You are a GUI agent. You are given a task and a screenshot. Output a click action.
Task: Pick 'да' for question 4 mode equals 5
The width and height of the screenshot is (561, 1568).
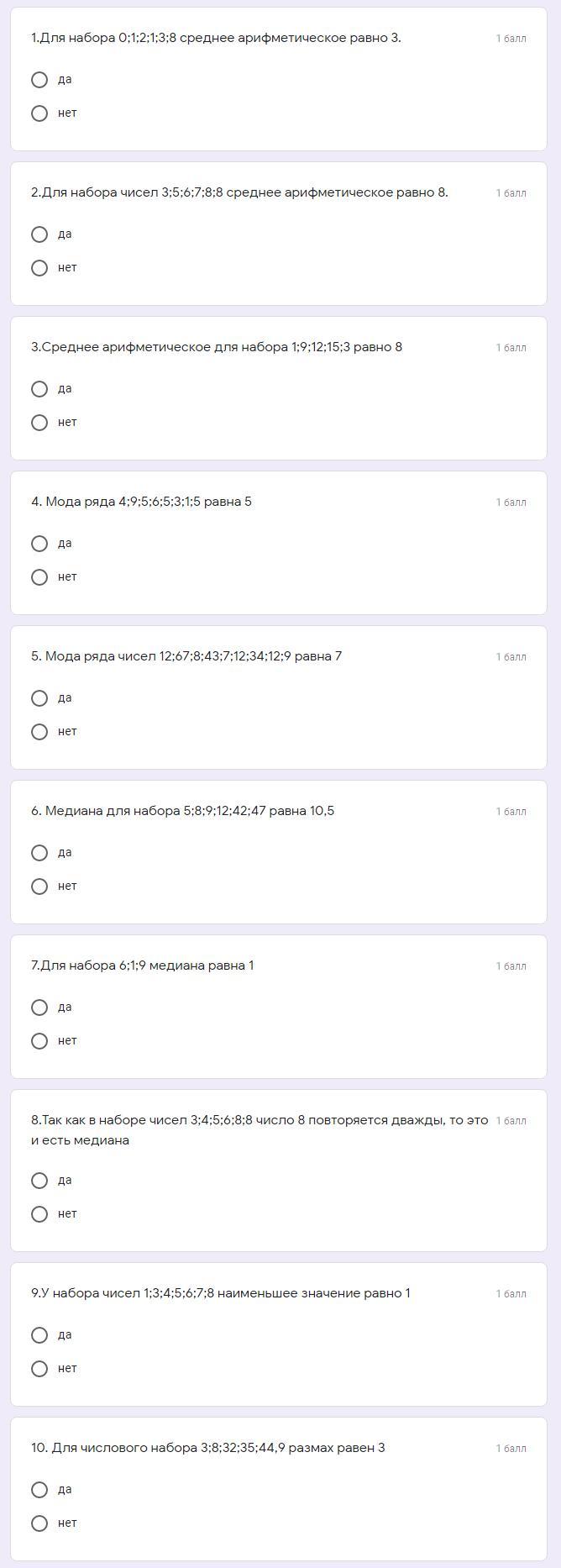click(39, 544)
